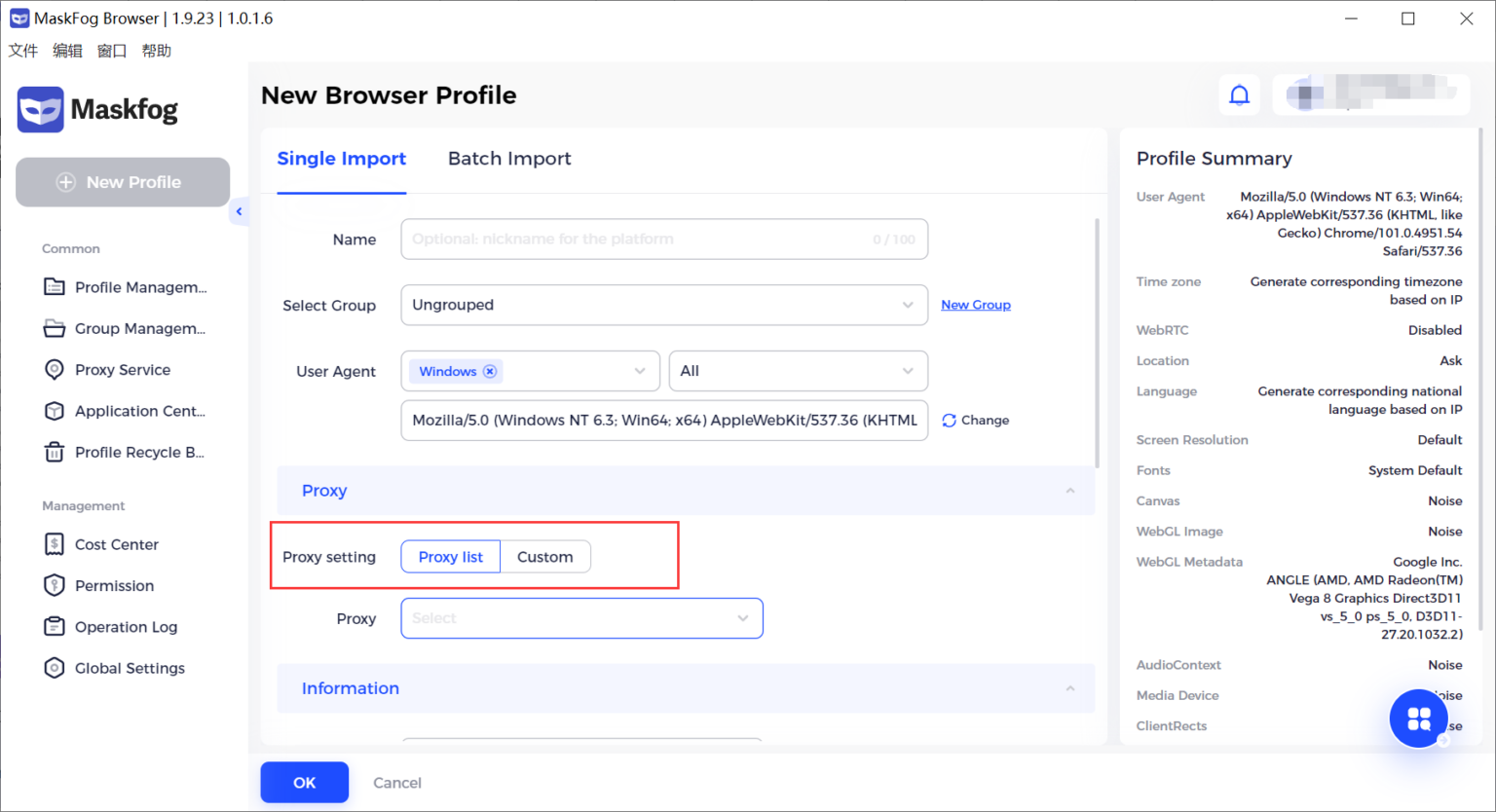Open the Operation Log clipboard icon
This screenshot has height=812, width=1496.
(55, 627)
